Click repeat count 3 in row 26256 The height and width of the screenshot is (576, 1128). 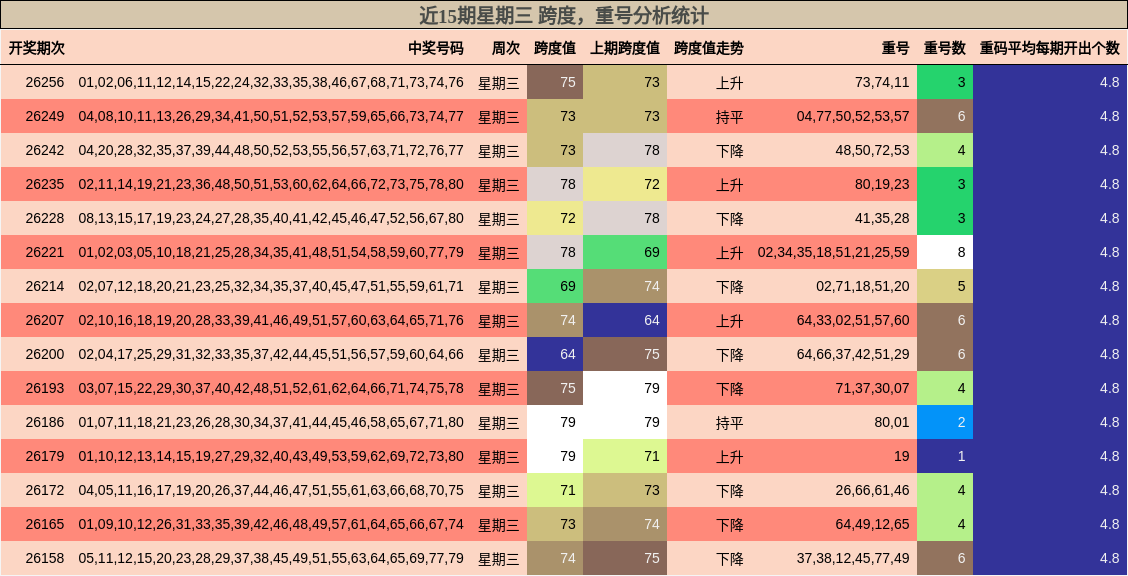pos(945,82)
